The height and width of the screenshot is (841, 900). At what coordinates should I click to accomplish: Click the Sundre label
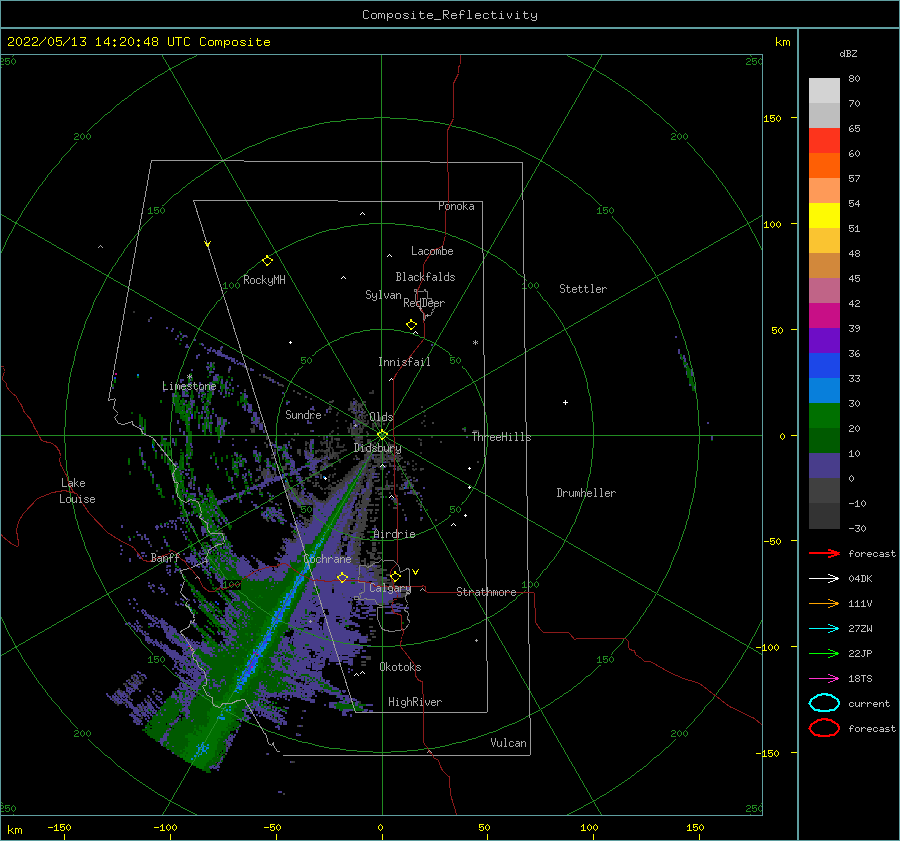click(x=304, y=414)
